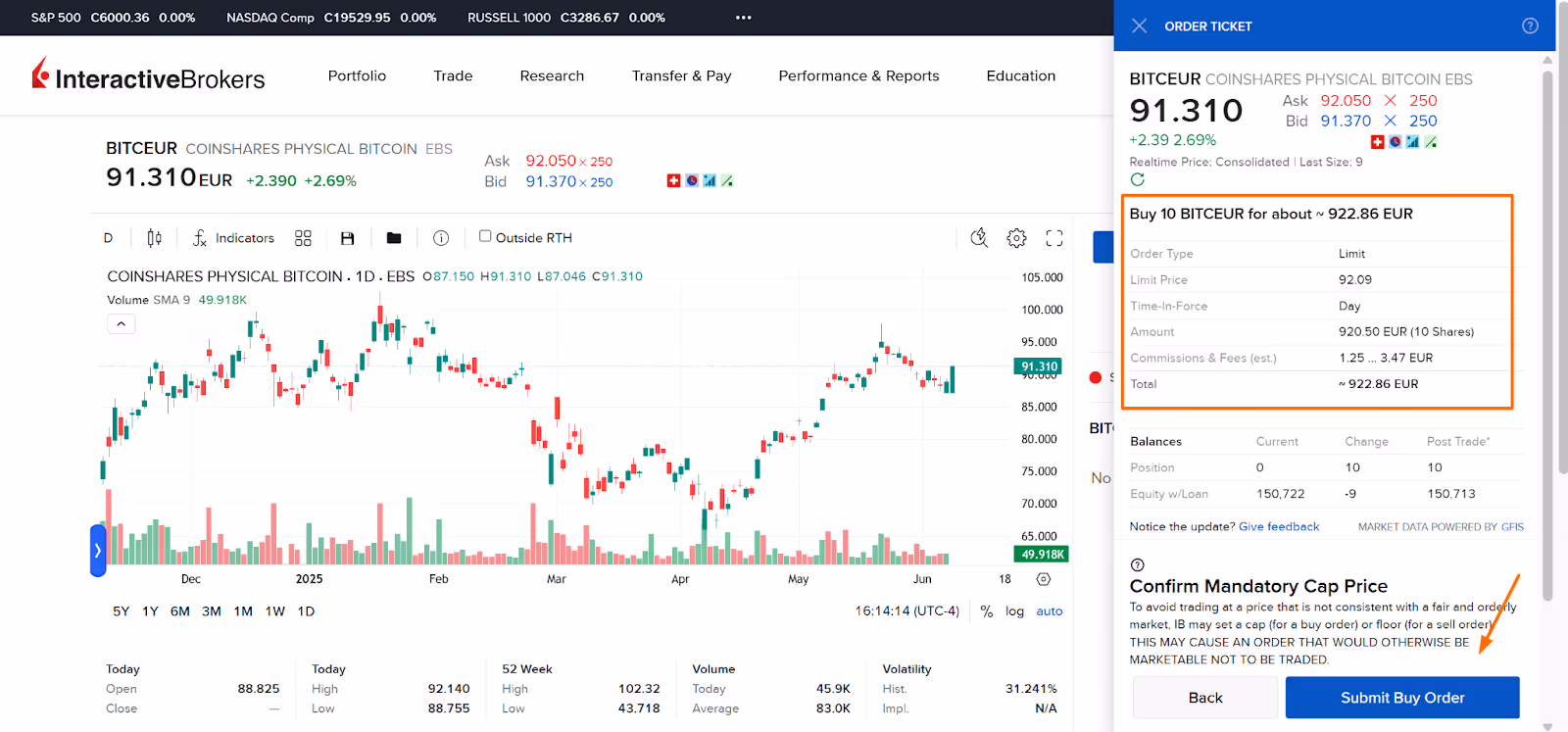
Task: Click Swiss flag icon beside main quote
Action: [673, 180]
